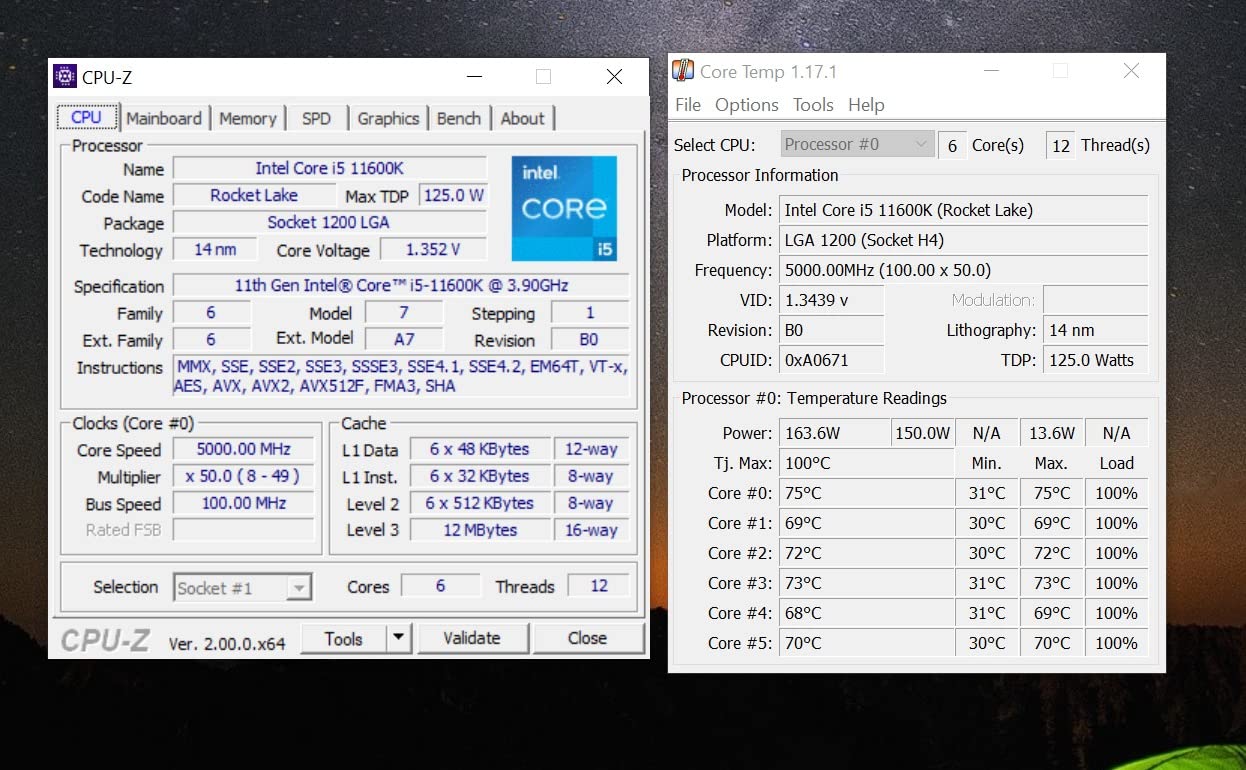Click the Frequency value in Core Temp
This screenshot has width=1246, height=770.
click(x=964, y=270)
